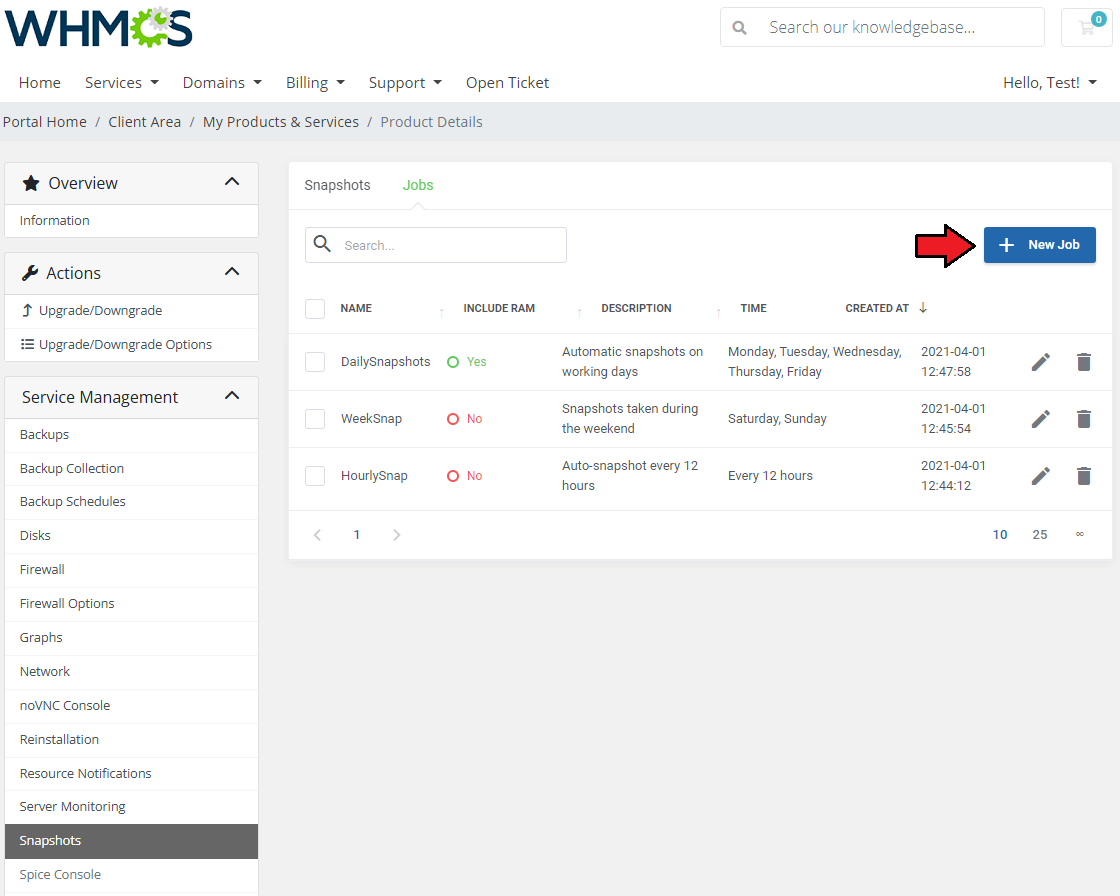
Task: Collapse the Actions panel chevron
Action: [232, 272]
